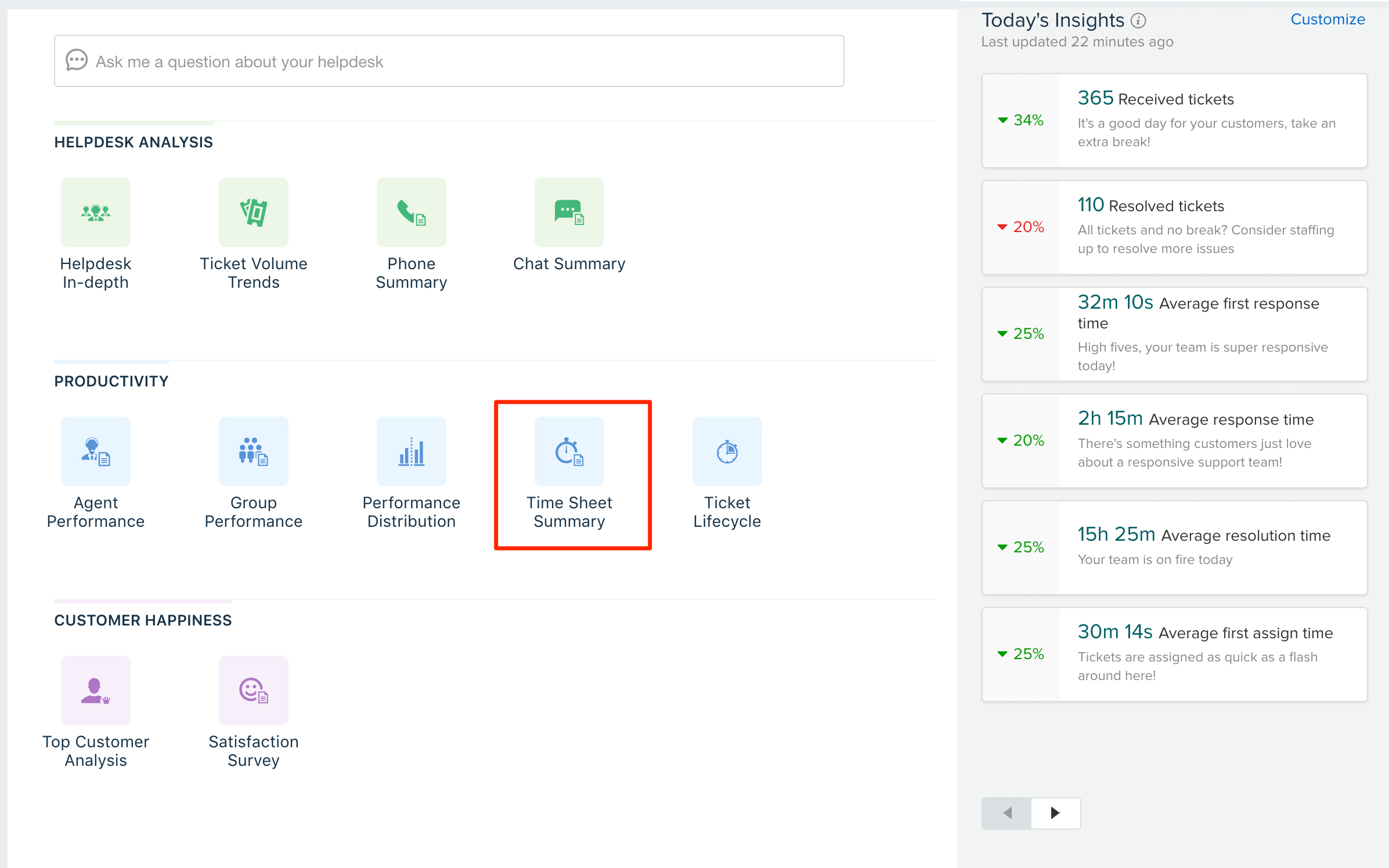Go to previous insights page arrow

[x=1006, y=813]
